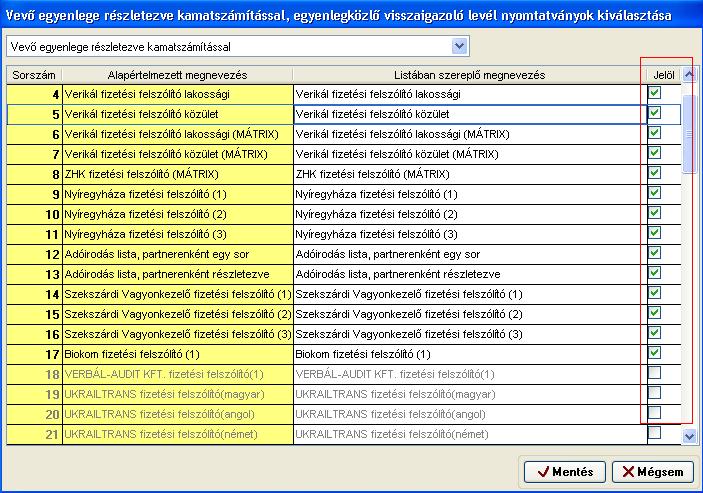The image size is (703, 493).
Task: Toggle checkbox for row 7 közület (MÁTRIX)
Action: pyautogui.click(x=655, y=153)
